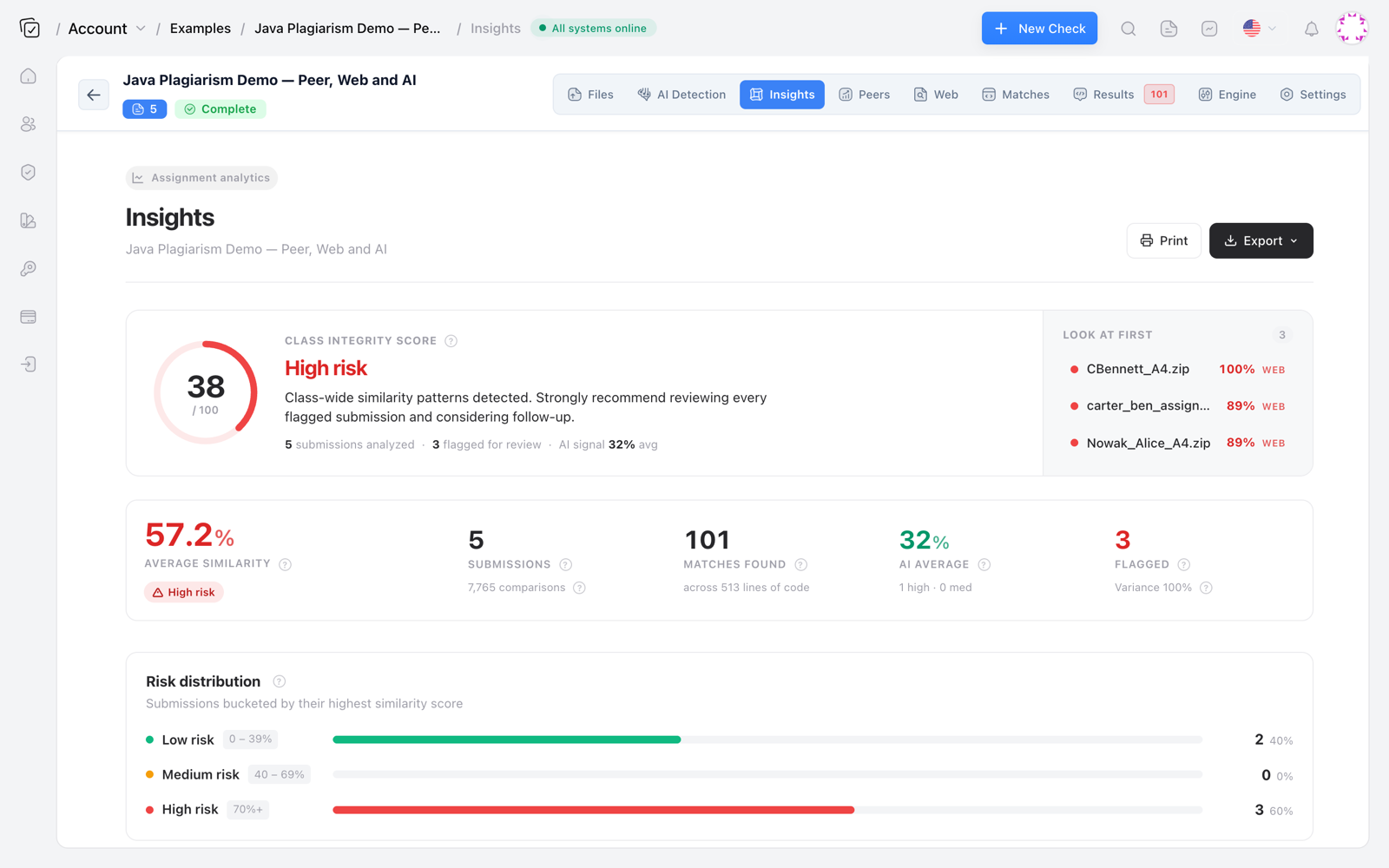
Task: Click the "1 high · 0 med" text
Action: pos(935,588)
